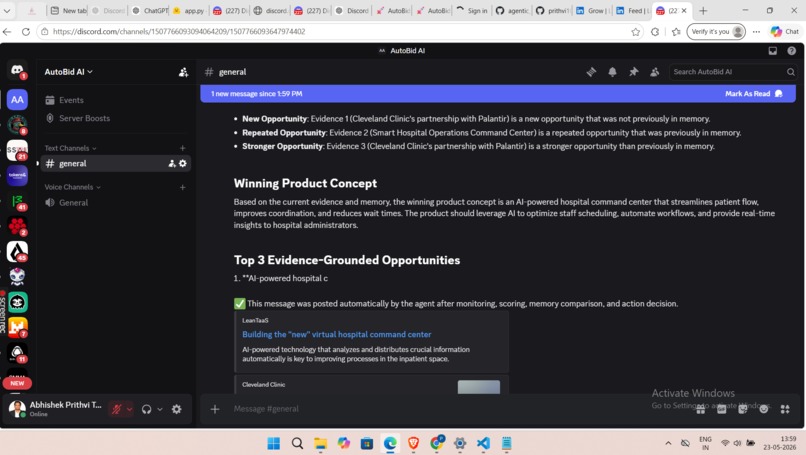Viewport: 806px width, 455px height.
Task: Click Mark As Read button
Action: coord(754,94)
